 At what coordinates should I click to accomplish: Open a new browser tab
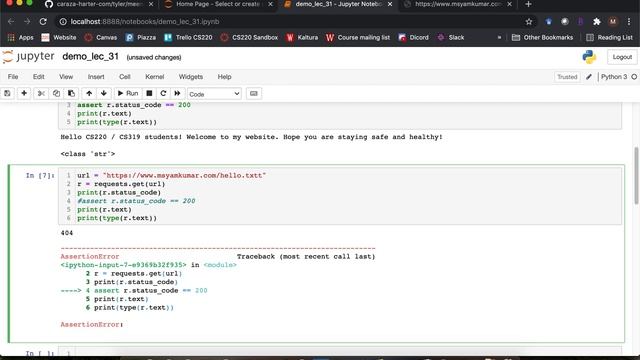528,4
